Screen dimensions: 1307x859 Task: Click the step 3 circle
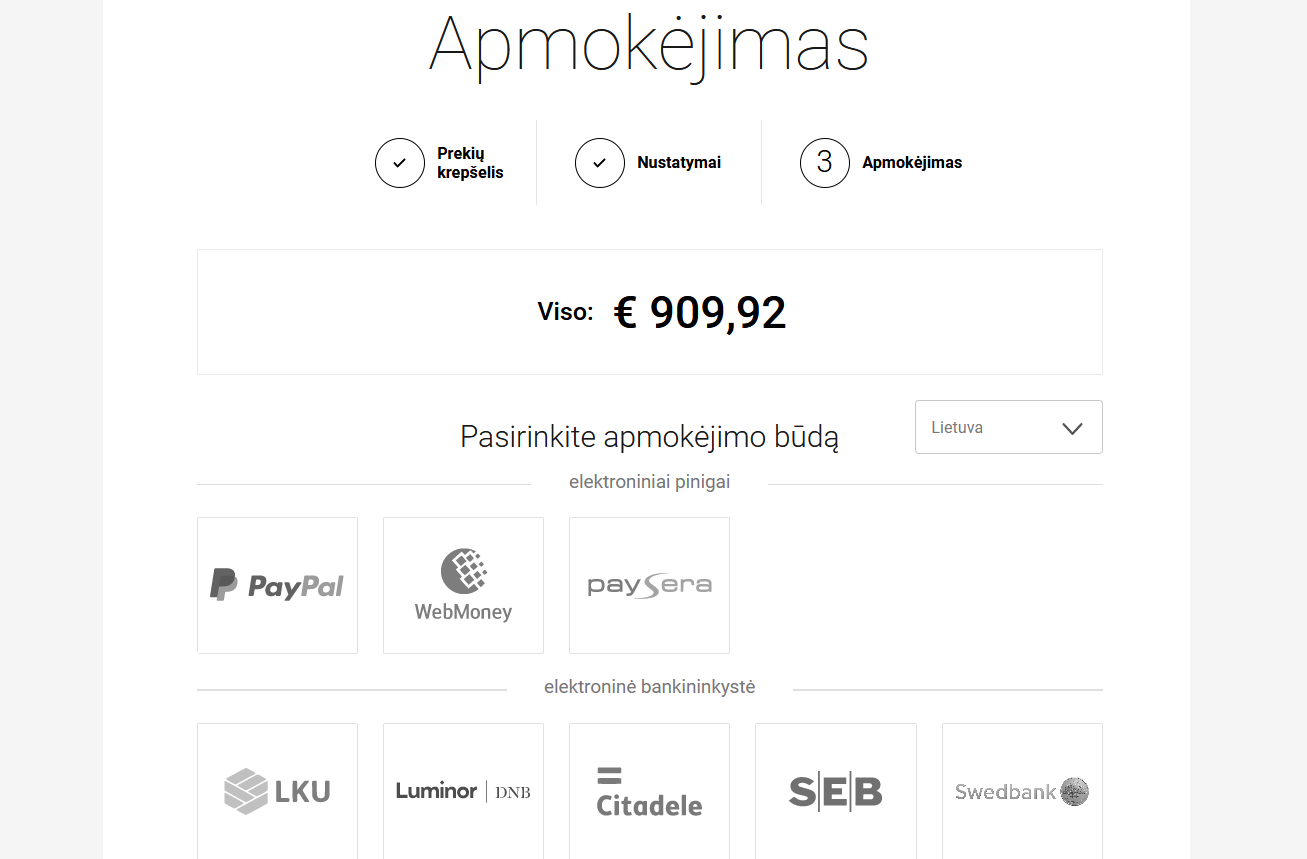pos(825,163)
